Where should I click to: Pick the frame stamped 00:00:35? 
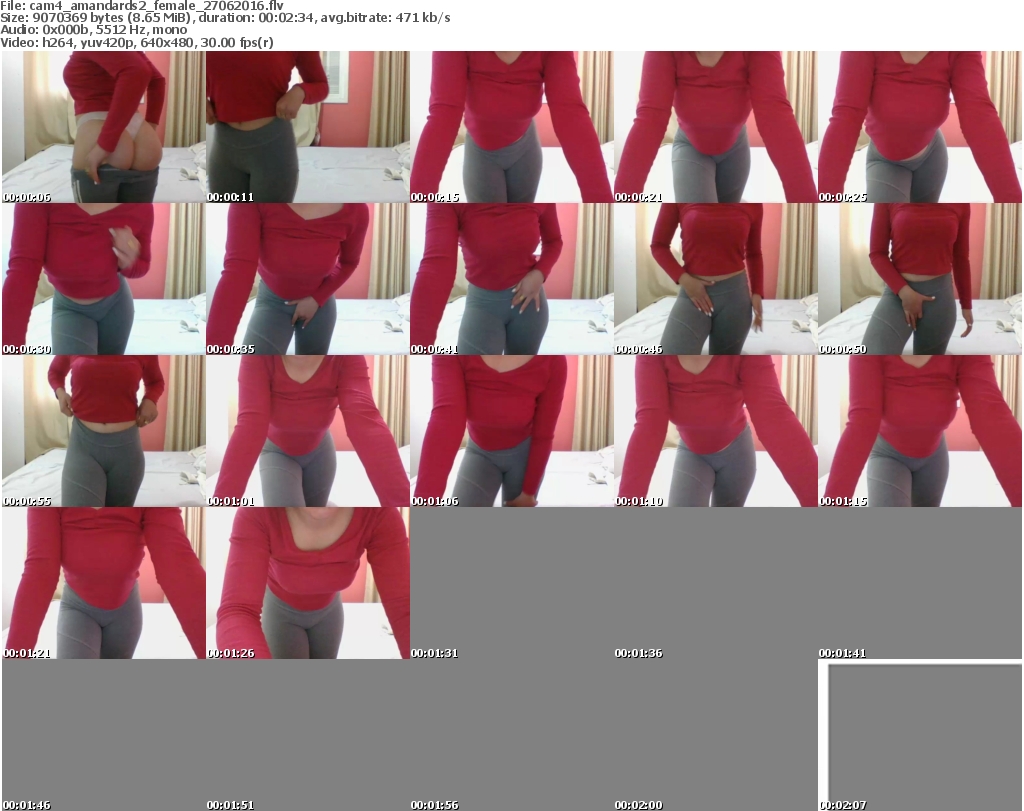click(x=308, y=279)
